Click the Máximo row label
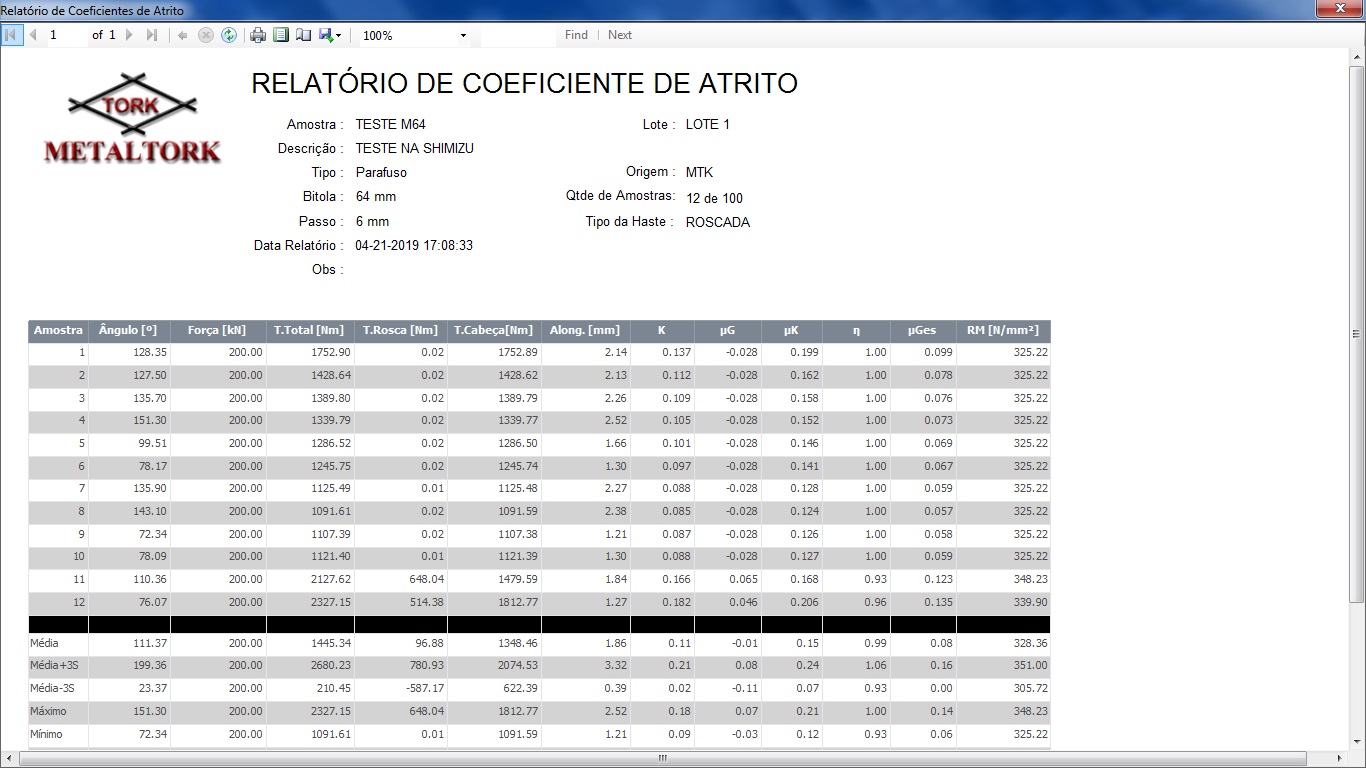 (x=48, y=711)
